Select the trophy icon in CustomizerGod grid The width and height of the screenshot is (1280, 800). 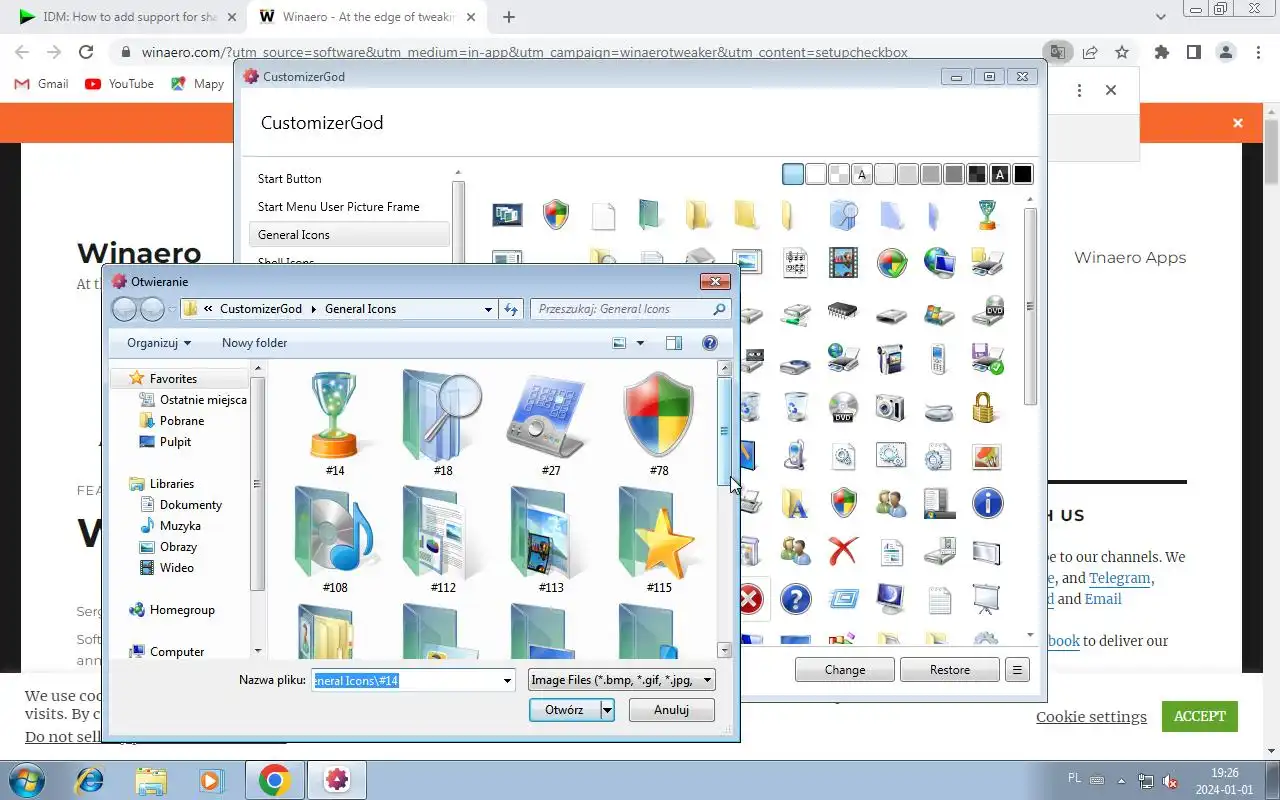[987, 214]
